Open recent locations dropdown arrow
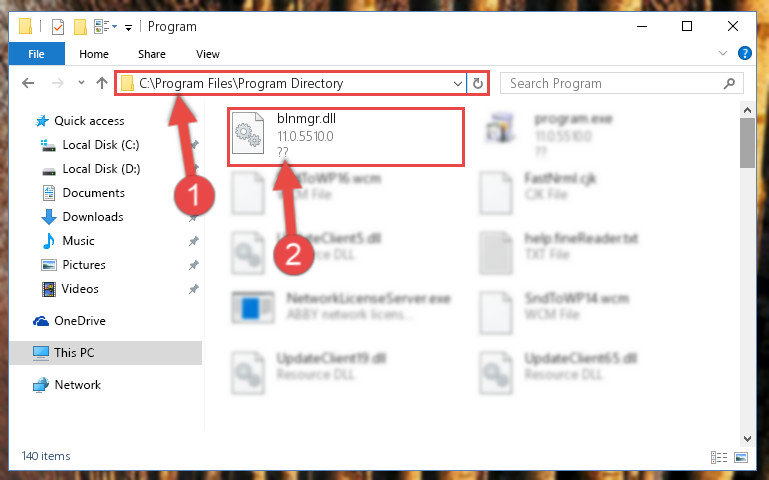The image size is (769, 480). (81, 83)
